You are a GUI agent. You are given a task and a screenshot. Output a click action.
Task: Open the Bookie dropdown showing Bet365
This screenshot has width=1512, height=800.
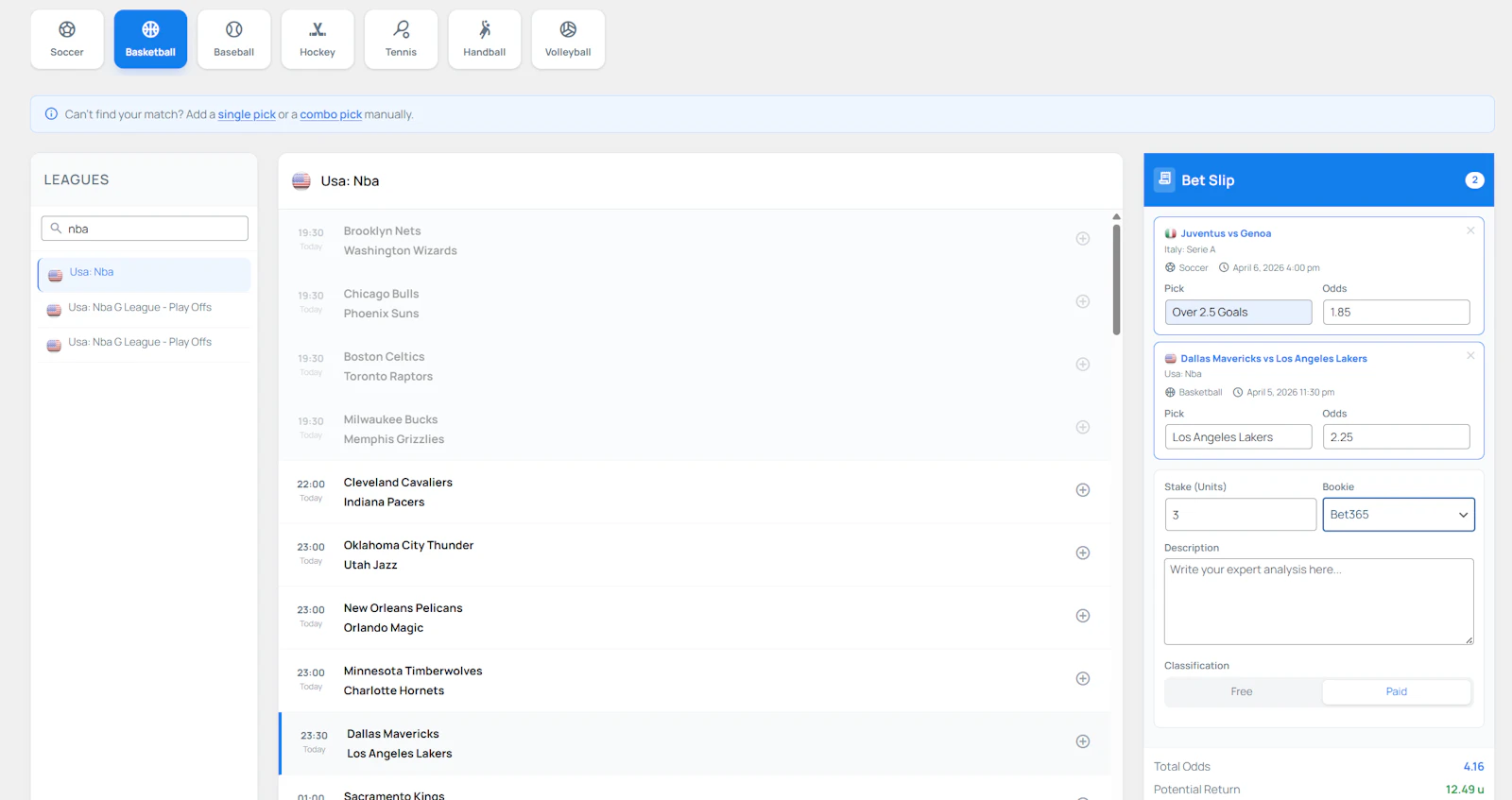coord(1398,515)
